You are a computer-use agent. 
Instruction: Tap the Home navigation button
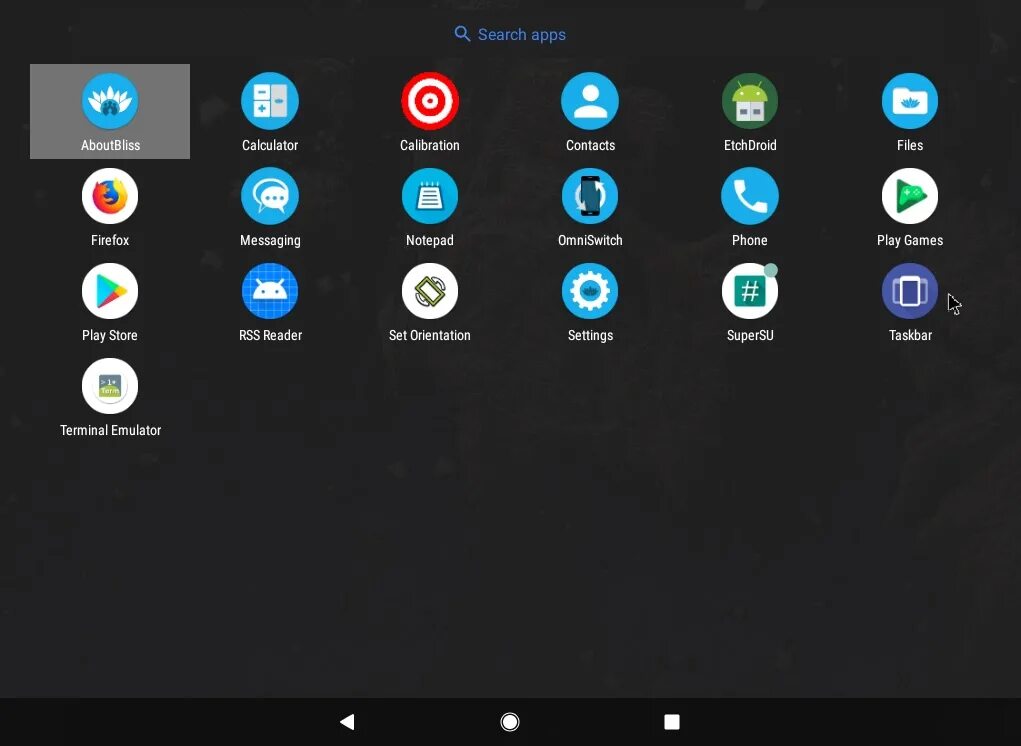click(x=510, y=721)
